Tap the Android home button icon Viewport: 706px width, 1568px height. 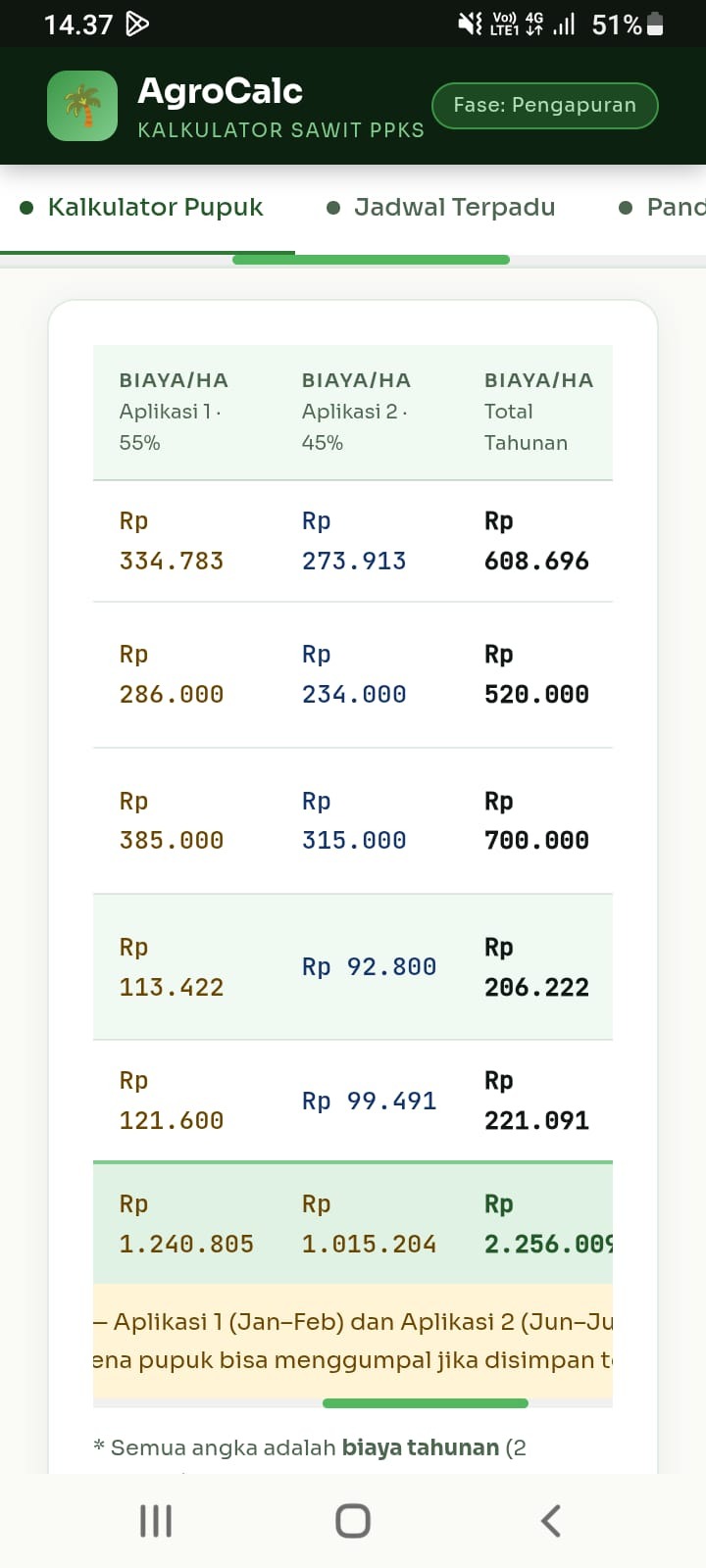coord(353,1521)
